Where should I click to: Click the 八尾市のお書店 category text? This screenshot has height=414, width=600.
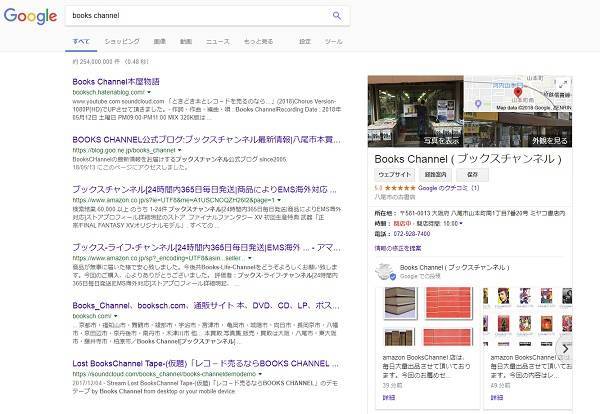pyautogui.click(x=395, y=197)
